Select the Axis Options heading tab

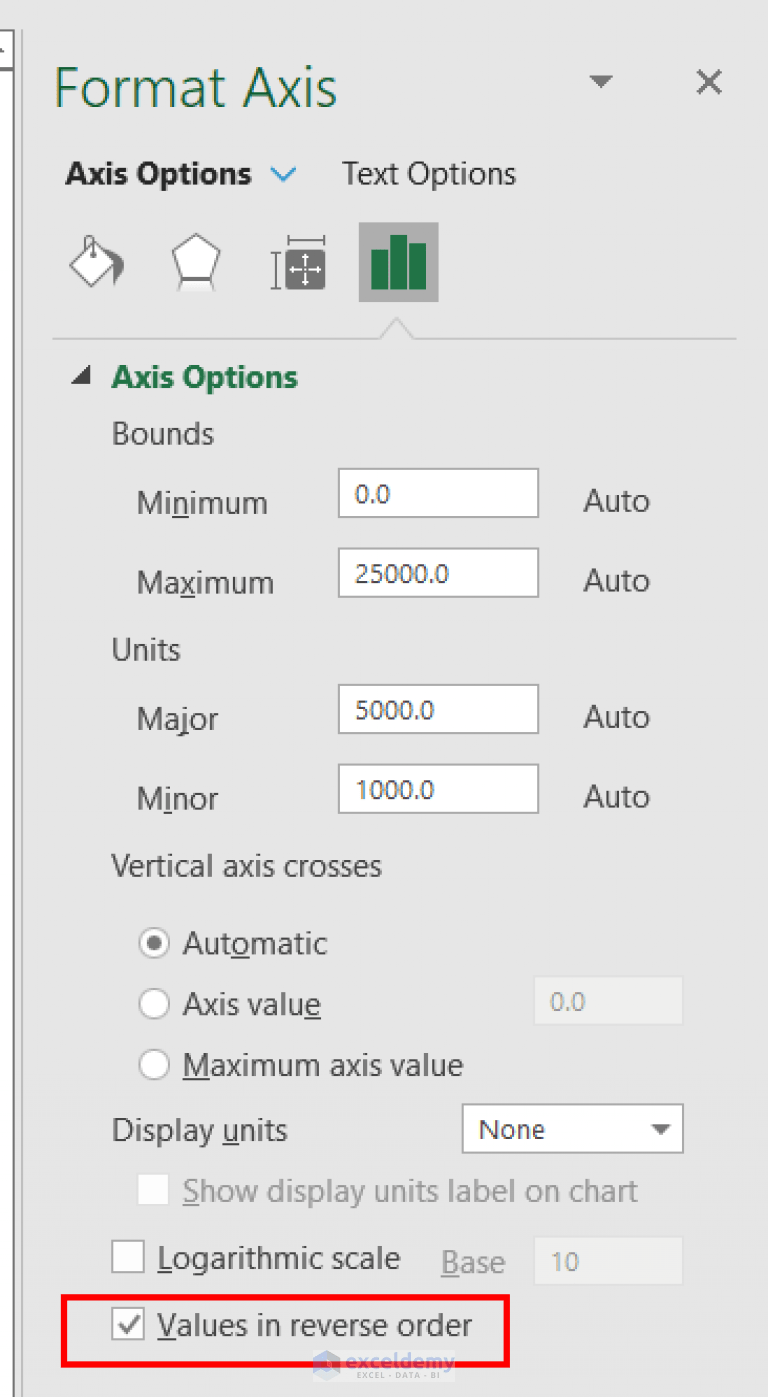tap(158, 174)
